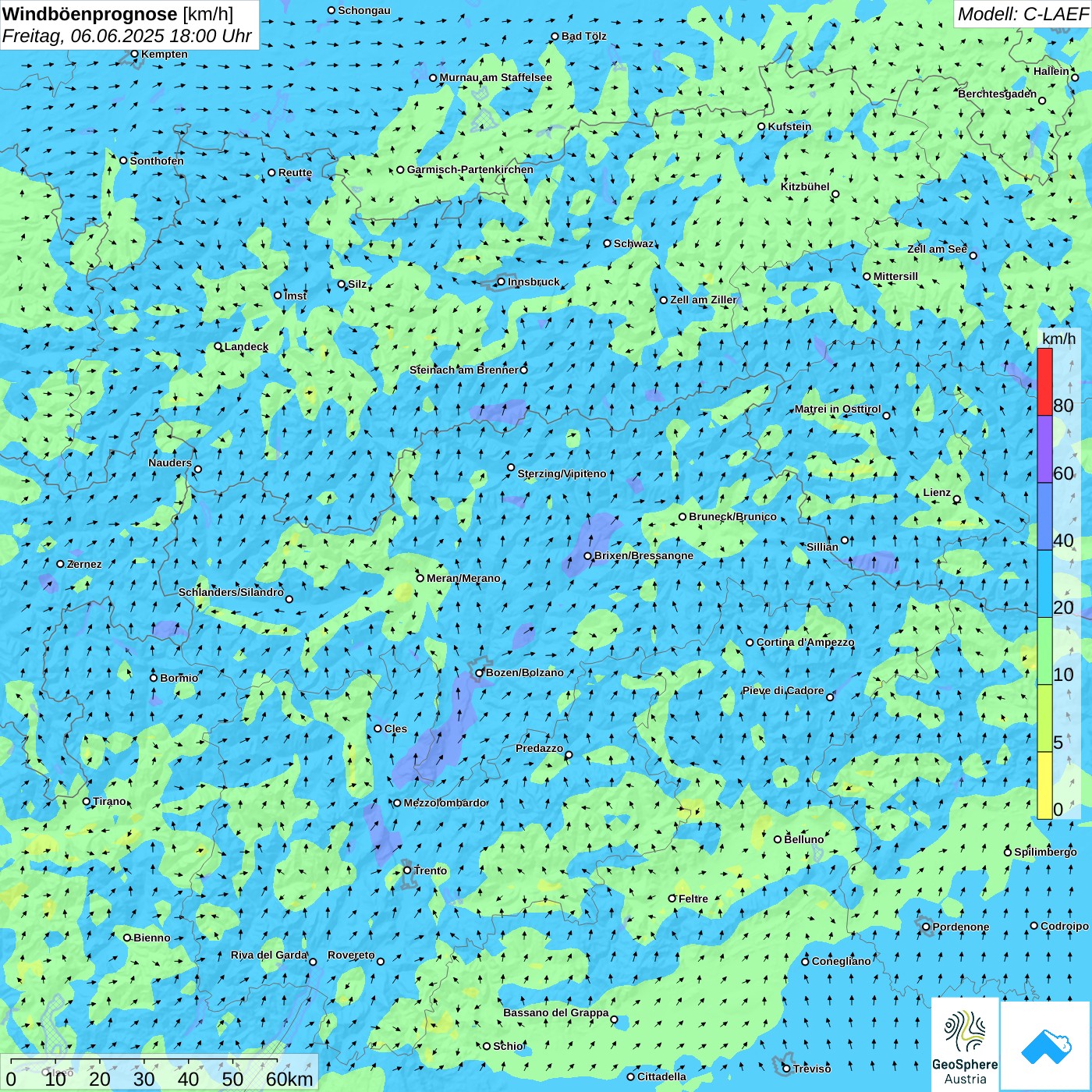
Task: Click the Nauders label
Action: tap(170, 463)
